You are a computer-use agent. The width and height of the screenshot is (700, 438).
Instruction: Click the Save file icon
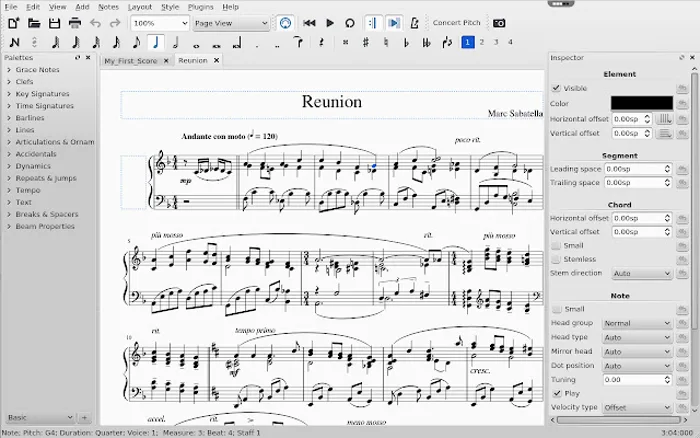[54, 23]
